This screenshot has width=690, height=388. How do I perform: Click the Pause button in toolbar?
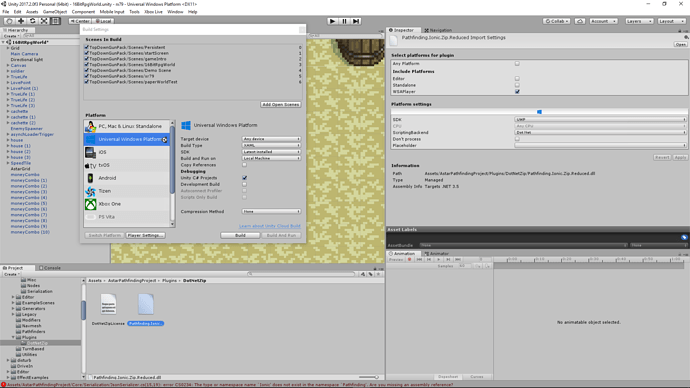tap(345, 21)
